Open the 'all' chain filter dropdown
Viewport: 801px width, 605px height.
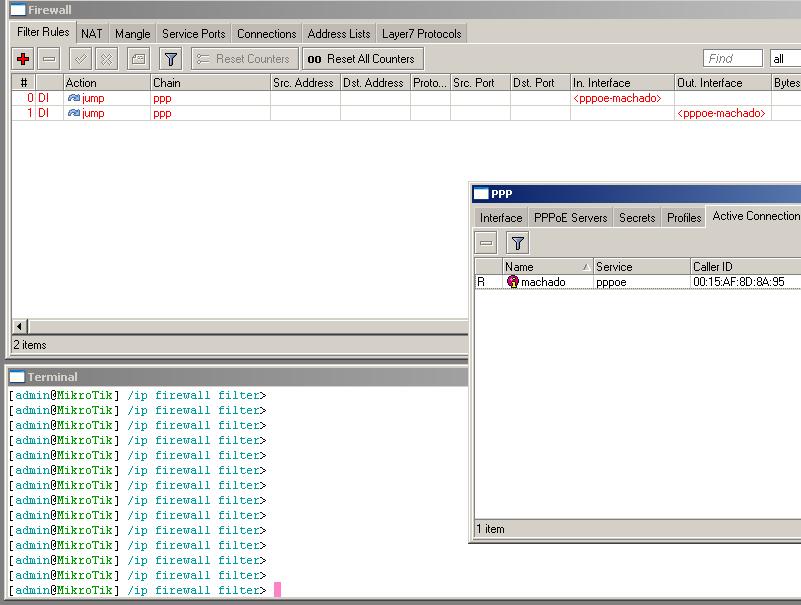[784, 59]
